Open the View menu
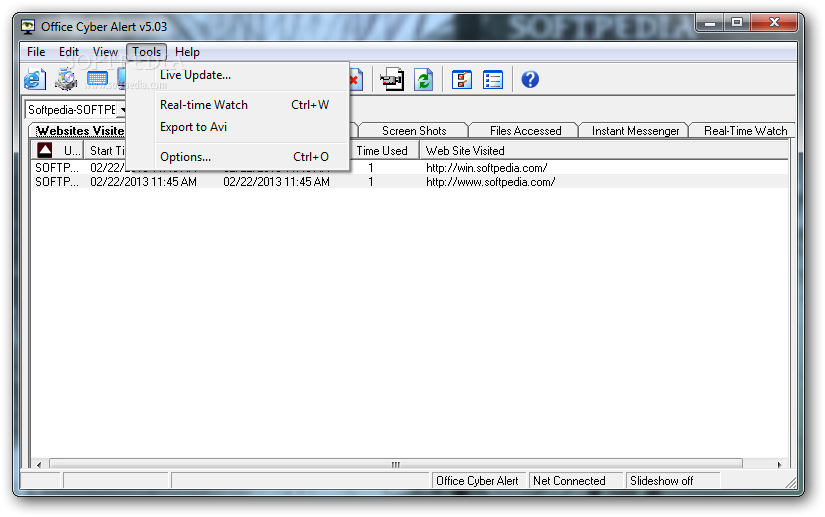 pos(105,52)
